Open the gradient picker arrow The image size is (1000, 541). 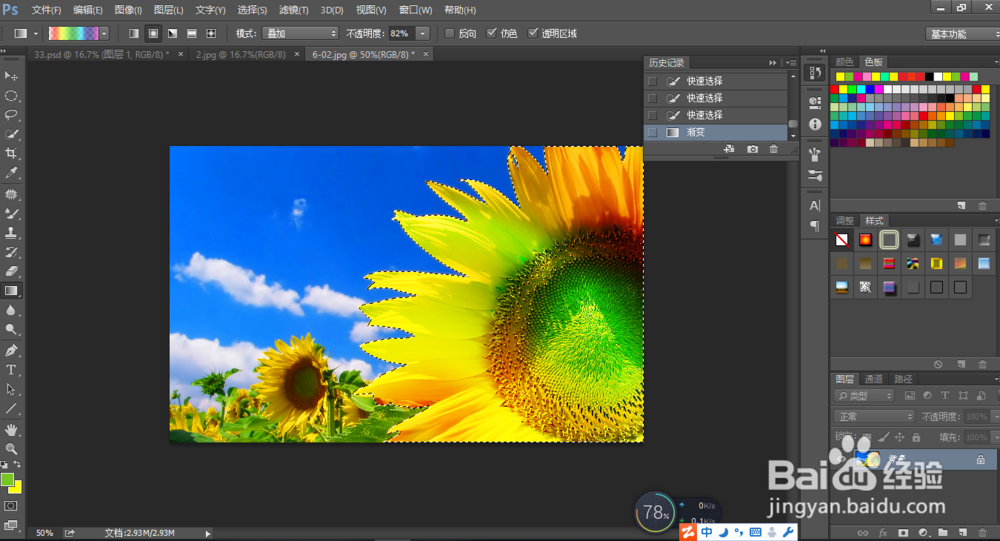pyautogui.click(x=104, y=33)
